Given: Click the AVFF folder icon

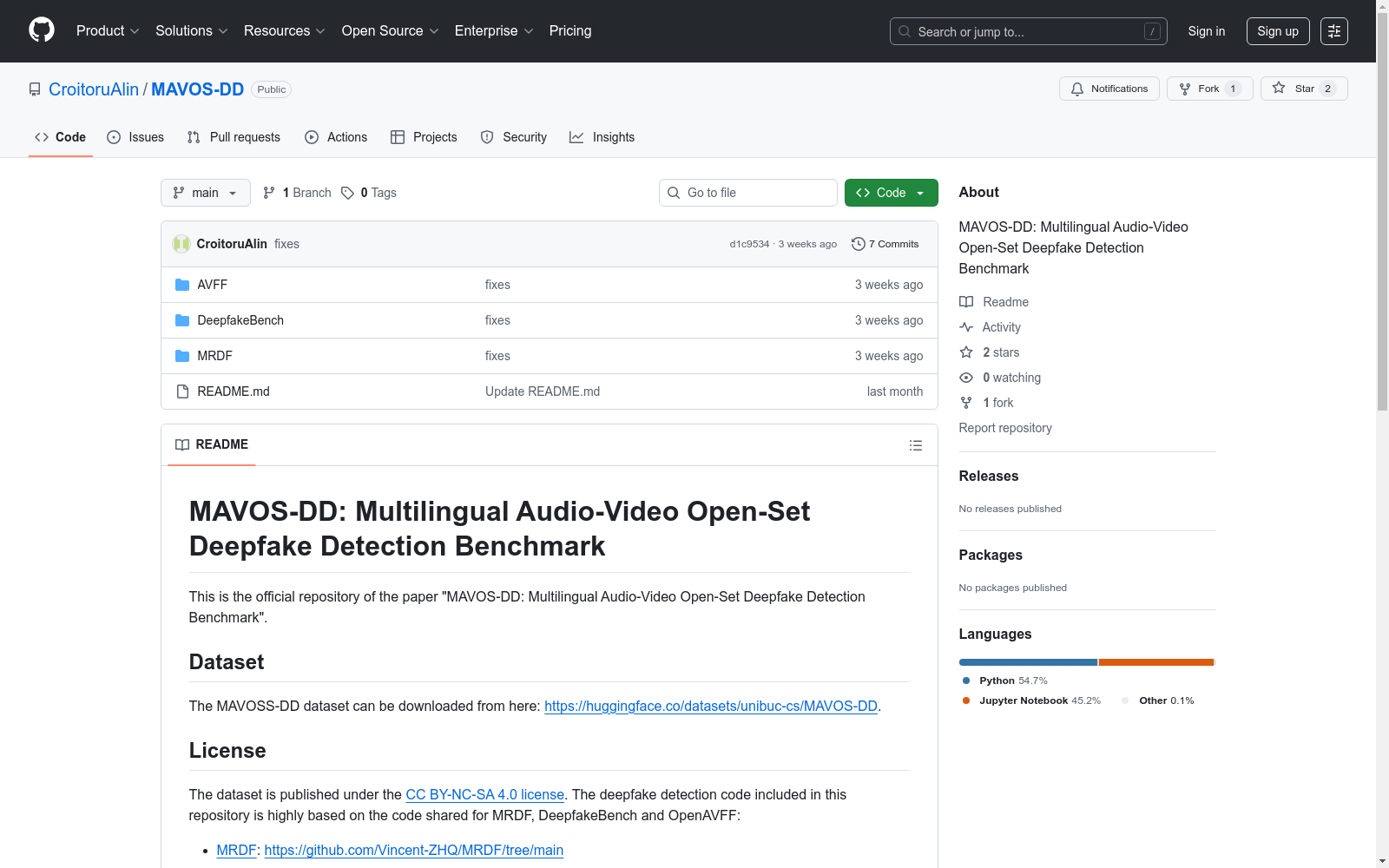Looking at the screenshot, I should click(182, 285).
